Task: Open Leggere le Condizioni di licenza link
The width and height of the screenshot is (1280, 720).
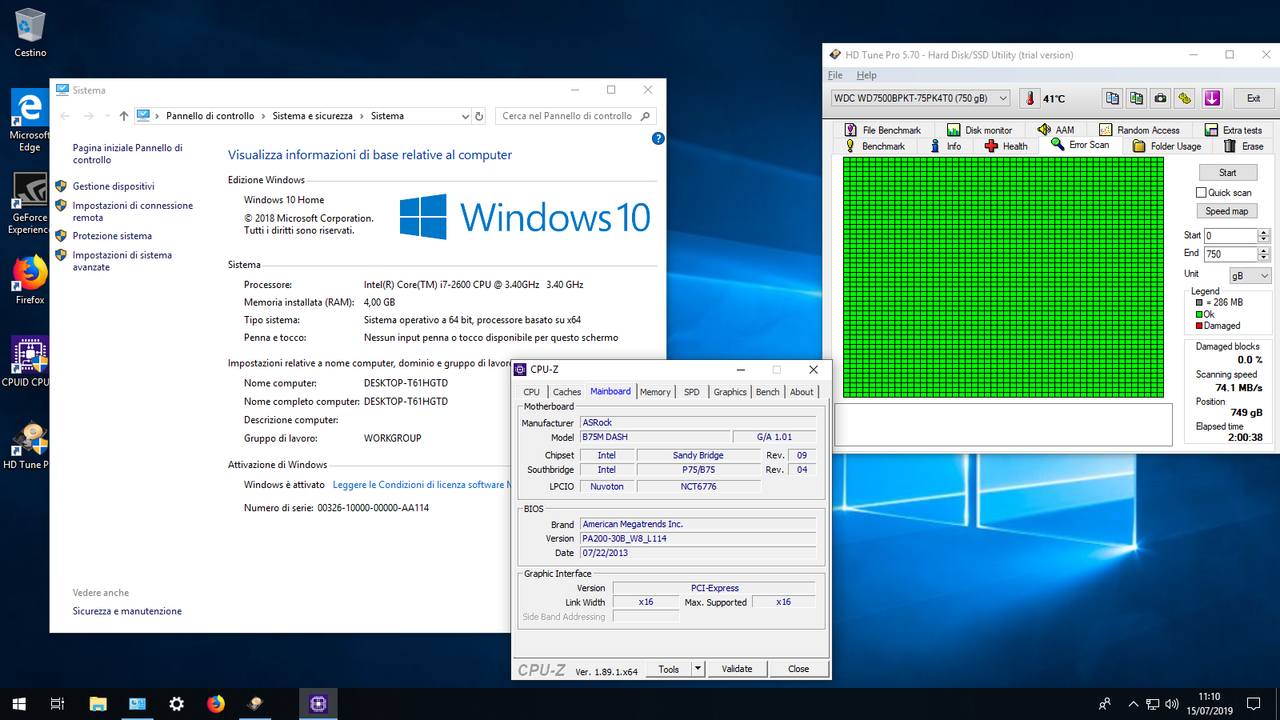Action: pos(422,485)
